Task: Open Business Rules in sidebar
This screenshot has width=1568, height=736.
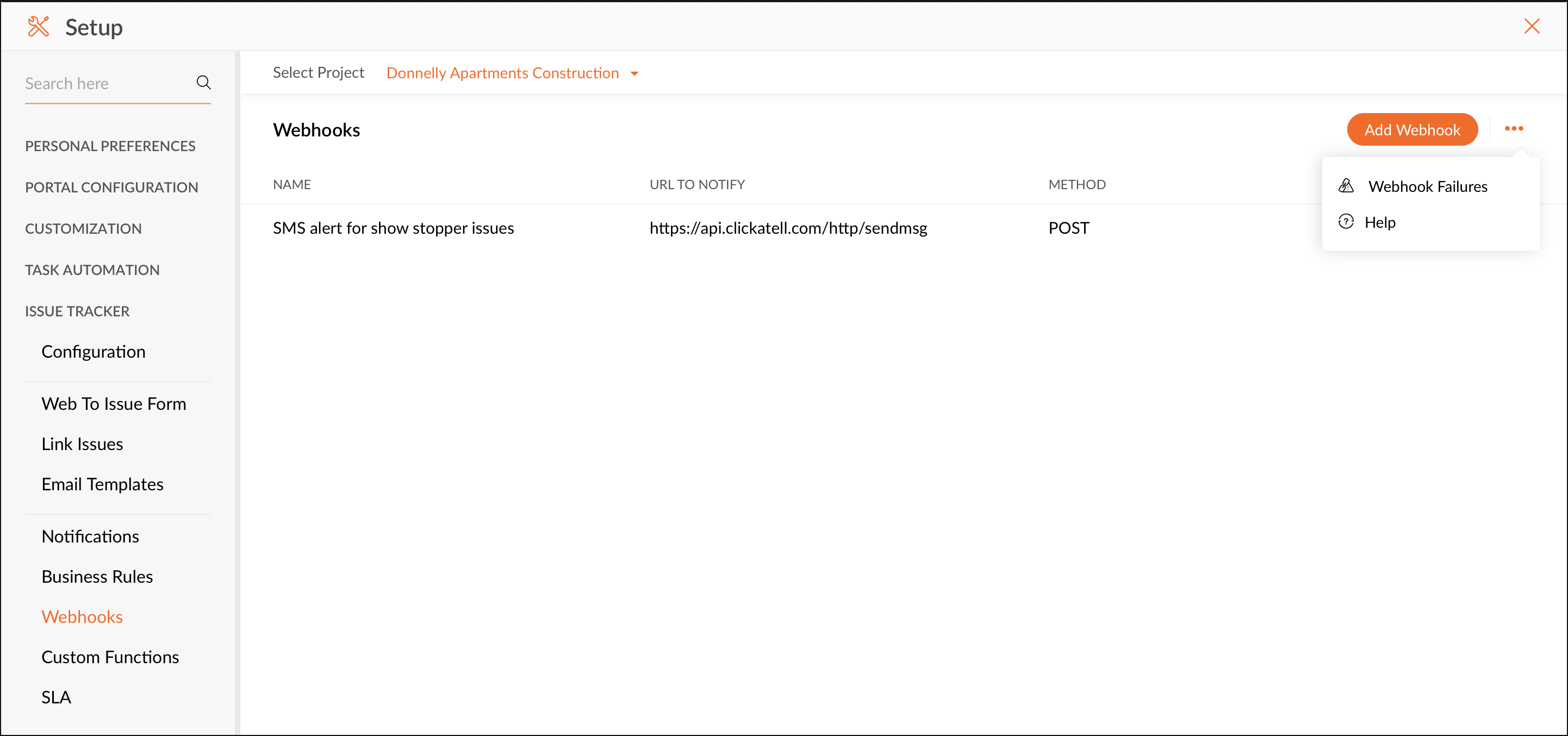Action: pyautogui.click(x=97, y=577)
